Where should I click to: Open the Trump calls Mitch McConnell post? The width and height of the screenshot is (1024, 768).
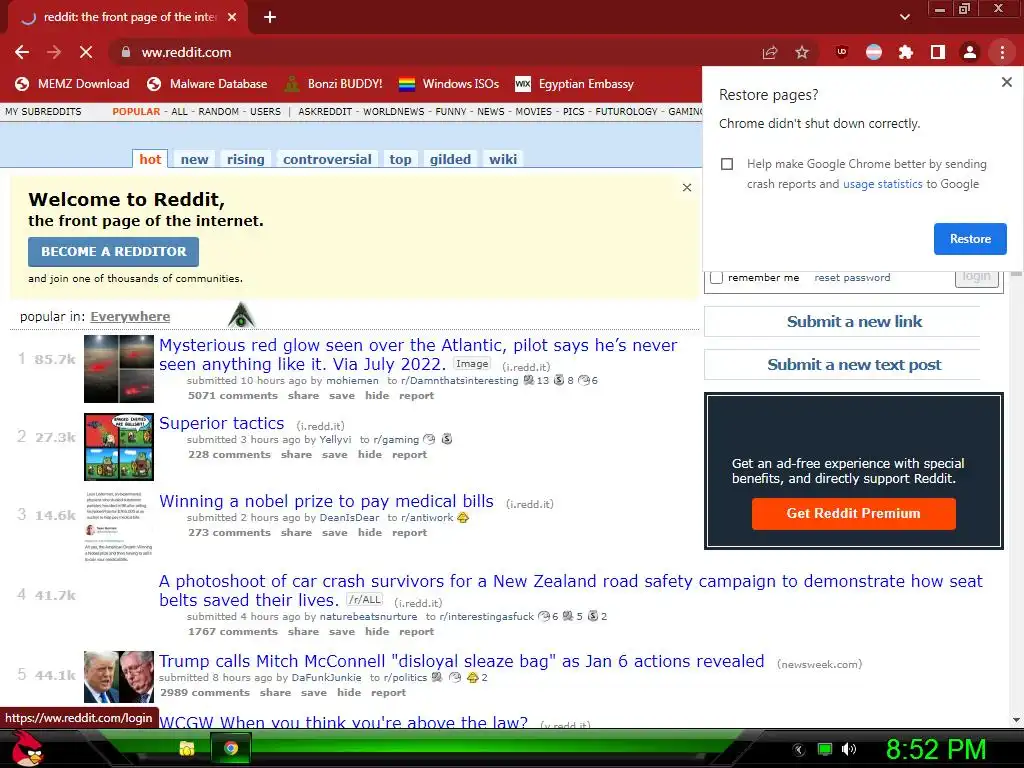[x=462, y=661]
